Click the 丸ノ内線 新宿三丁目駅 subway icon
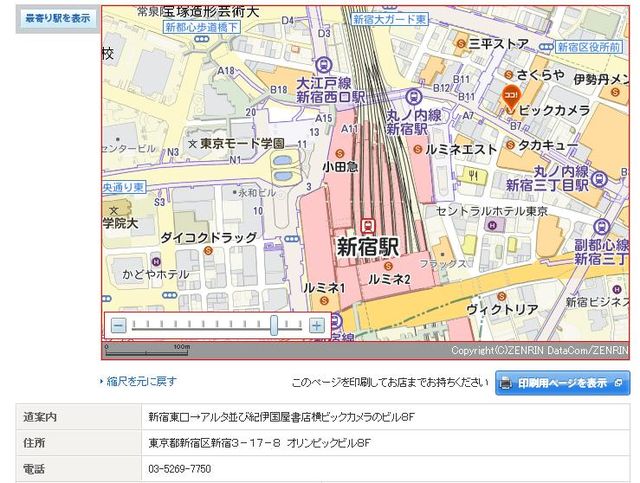Image resolution: width=640 pixels, height=483 pixels. (598, 178)
